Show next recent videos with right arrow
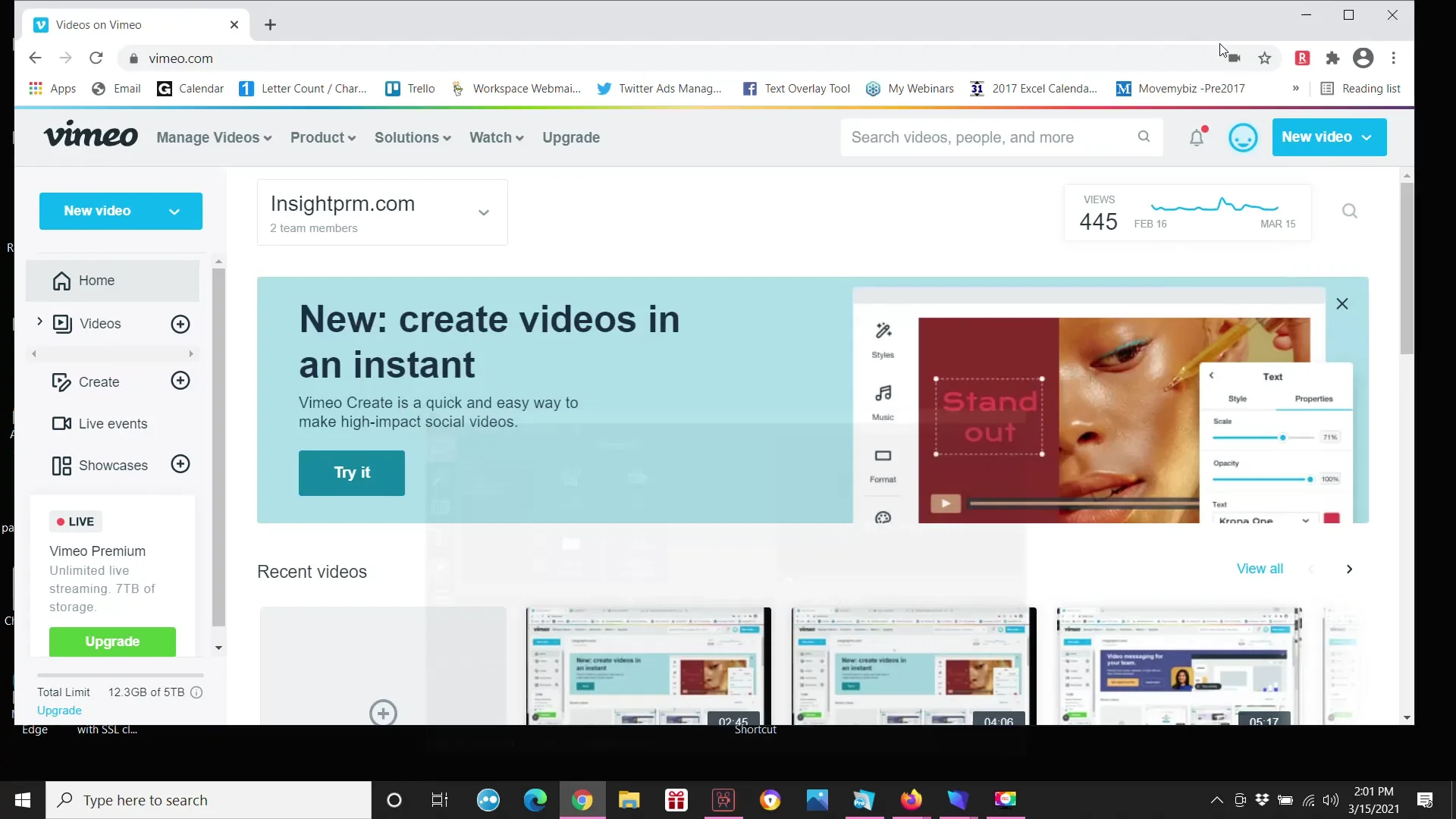Image resolution: width=1456 pixels, height=819 pixels. pyautogui.click(x=1349, y=569)
